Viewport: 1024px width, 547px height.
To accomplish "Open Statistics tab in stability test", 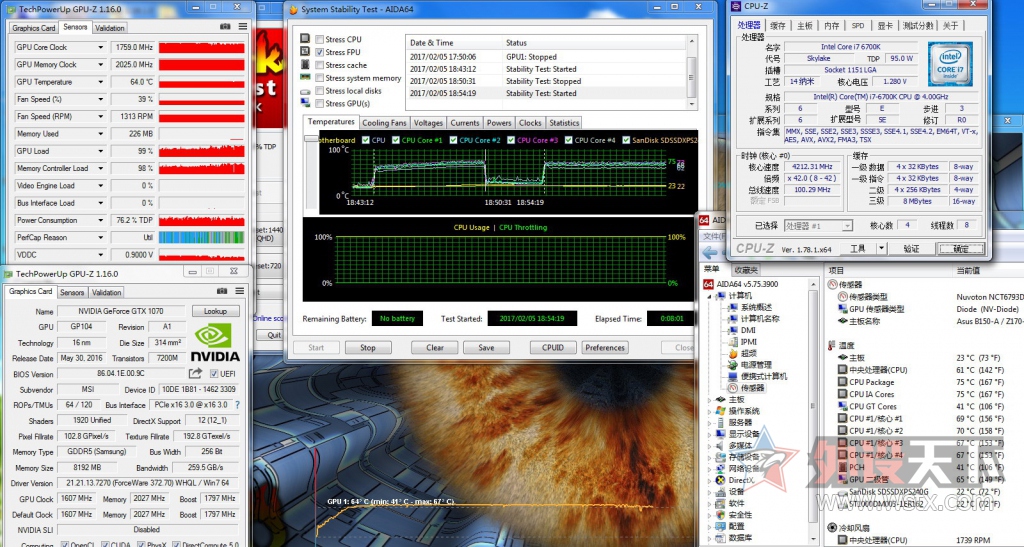I will click(564, 123).
